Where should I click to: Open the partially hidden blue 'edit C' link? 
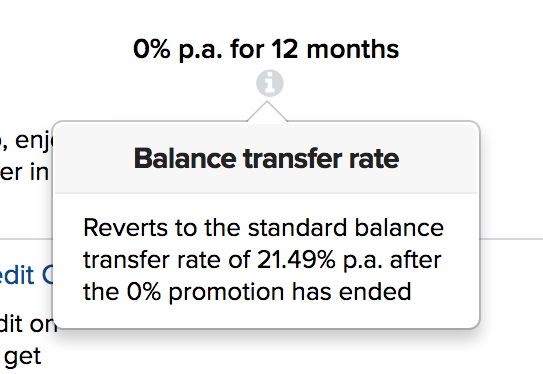tap(26, 275)
